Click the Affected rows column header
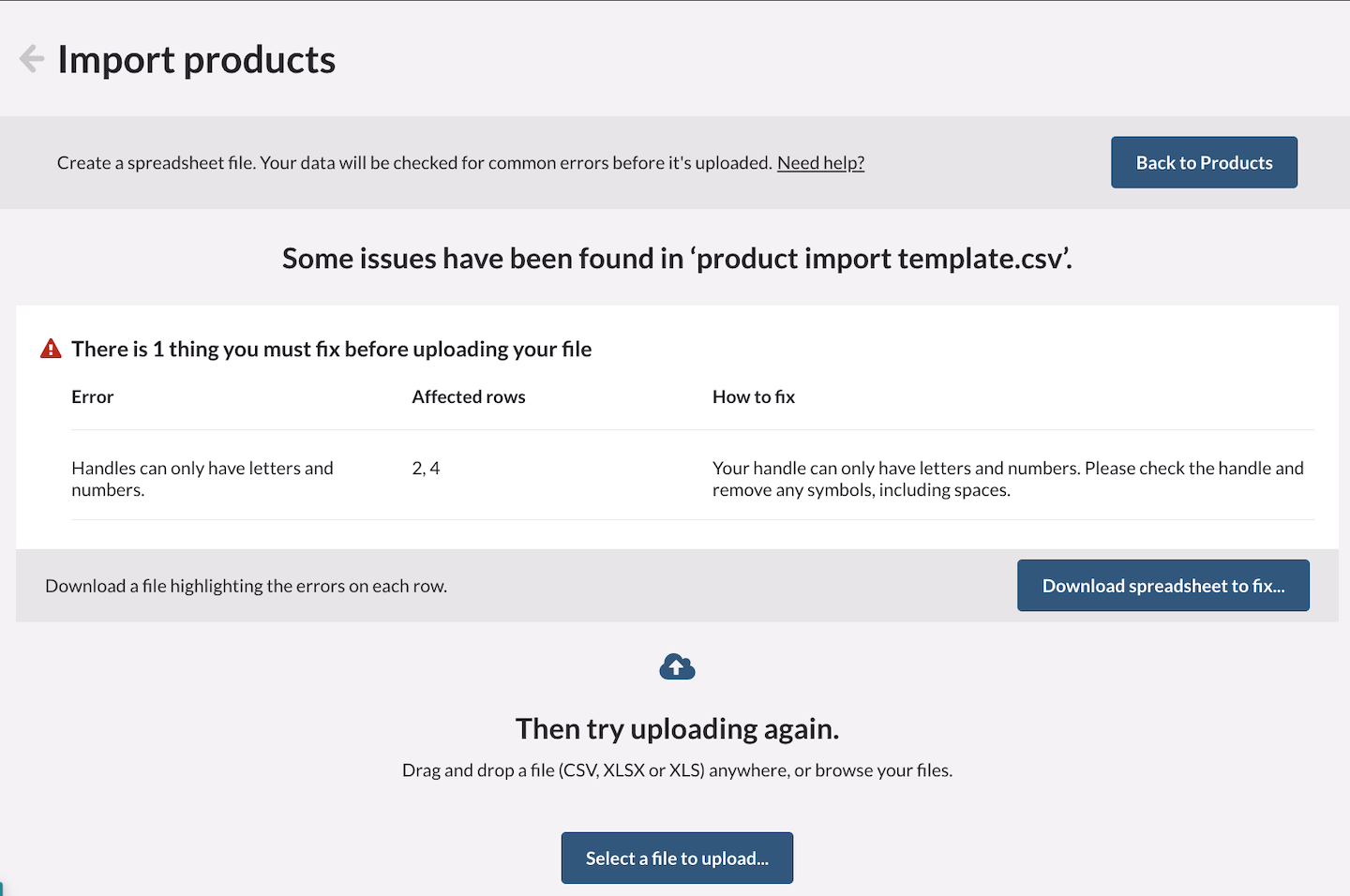Viewport: 1350px width, 896px height. click(469, 396)
